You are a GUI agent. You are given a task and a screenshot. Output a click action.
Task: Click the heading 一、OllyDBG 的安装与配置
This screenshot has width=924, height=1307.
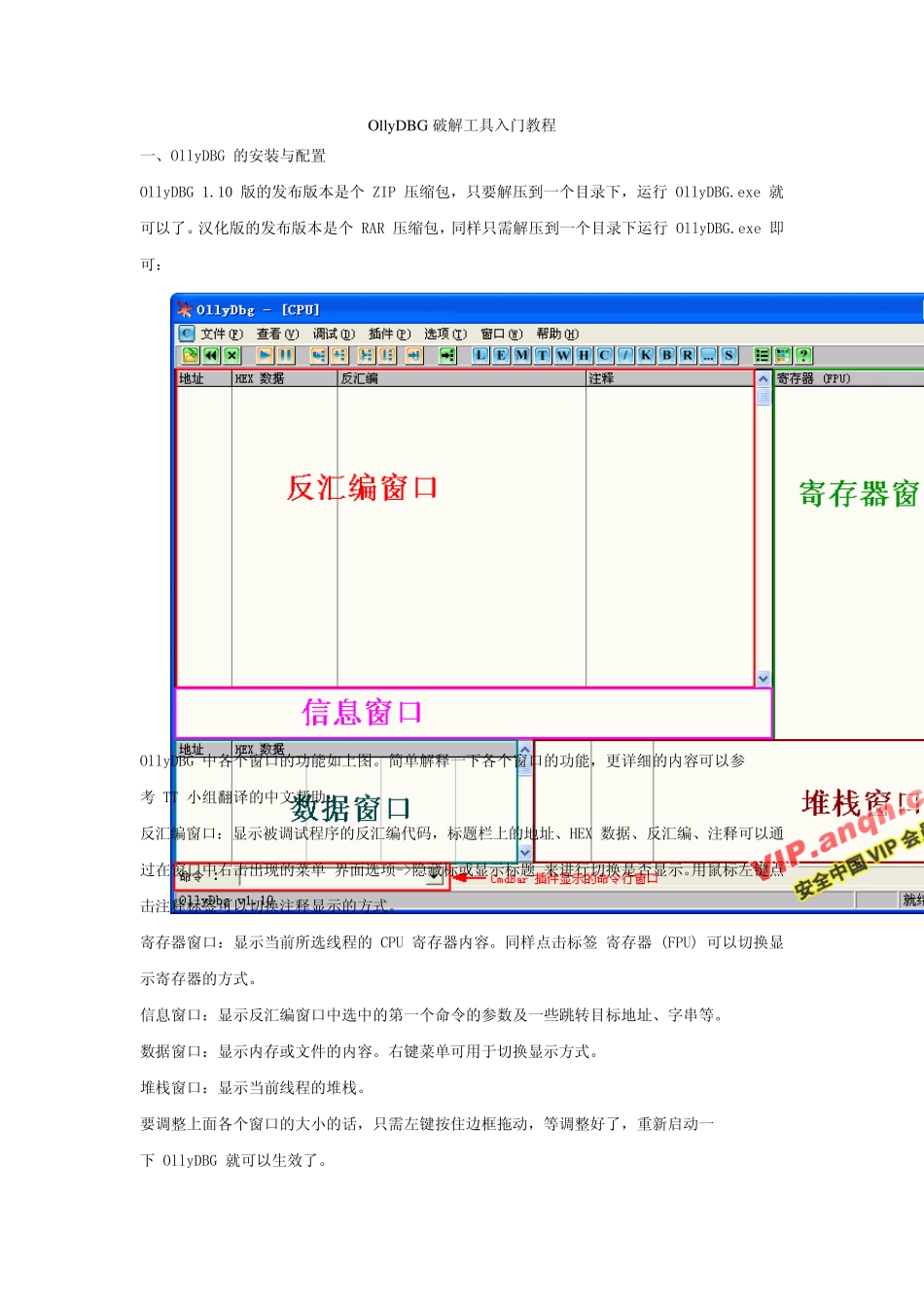pos(233,156)
